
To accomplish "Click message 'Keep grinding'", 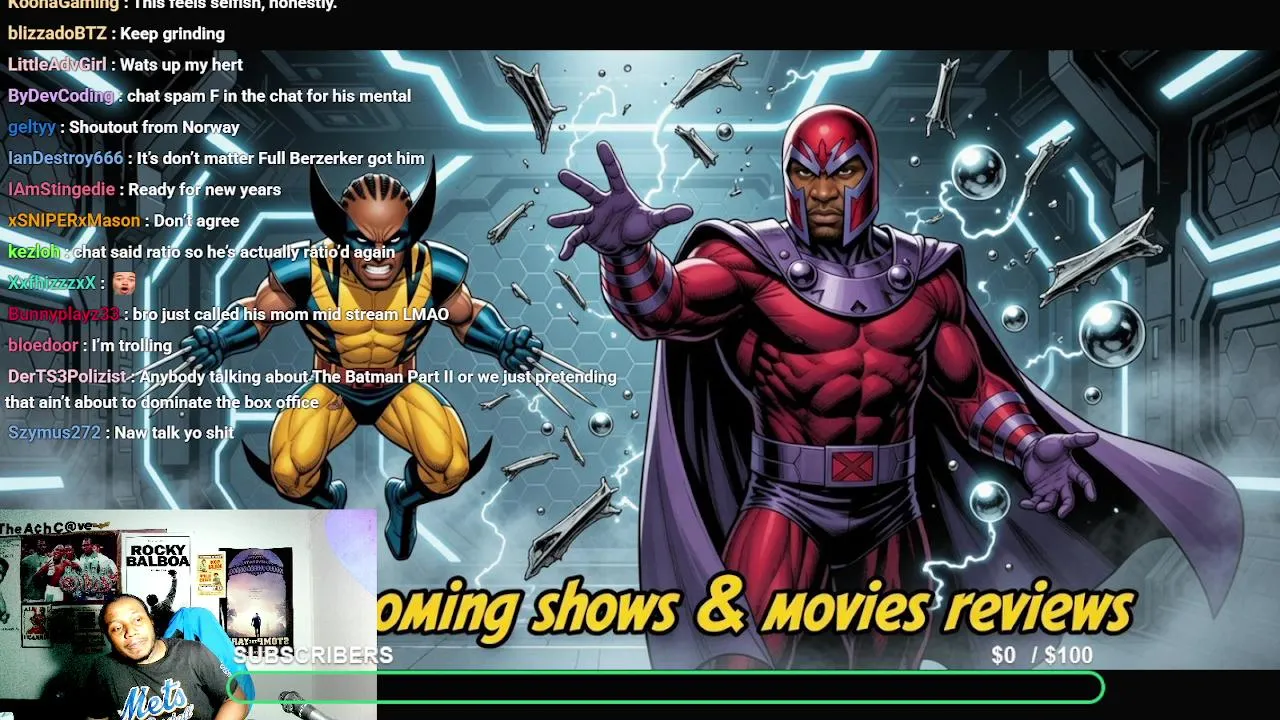I will point(172,33).
